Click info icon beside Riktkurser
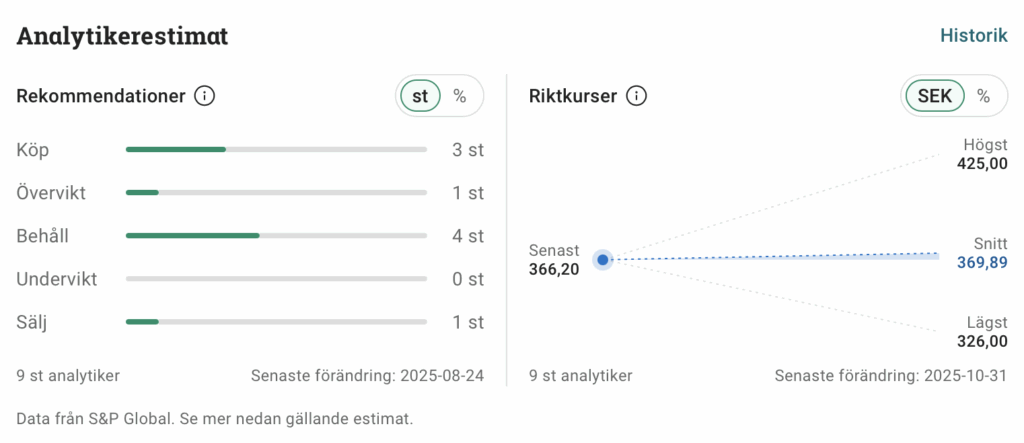Screen dimensions: 1024x443 coord(636,97)
